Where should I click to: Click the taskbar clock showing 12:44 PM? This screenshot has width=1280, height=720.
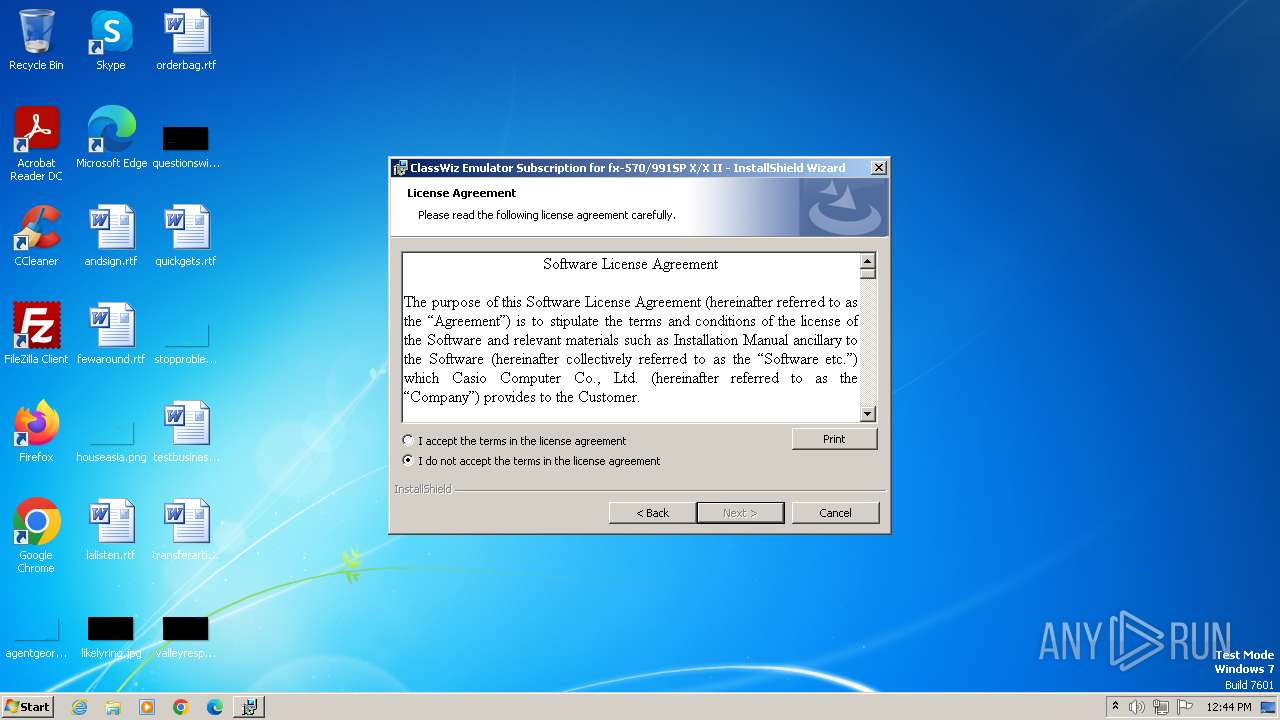1229,707
